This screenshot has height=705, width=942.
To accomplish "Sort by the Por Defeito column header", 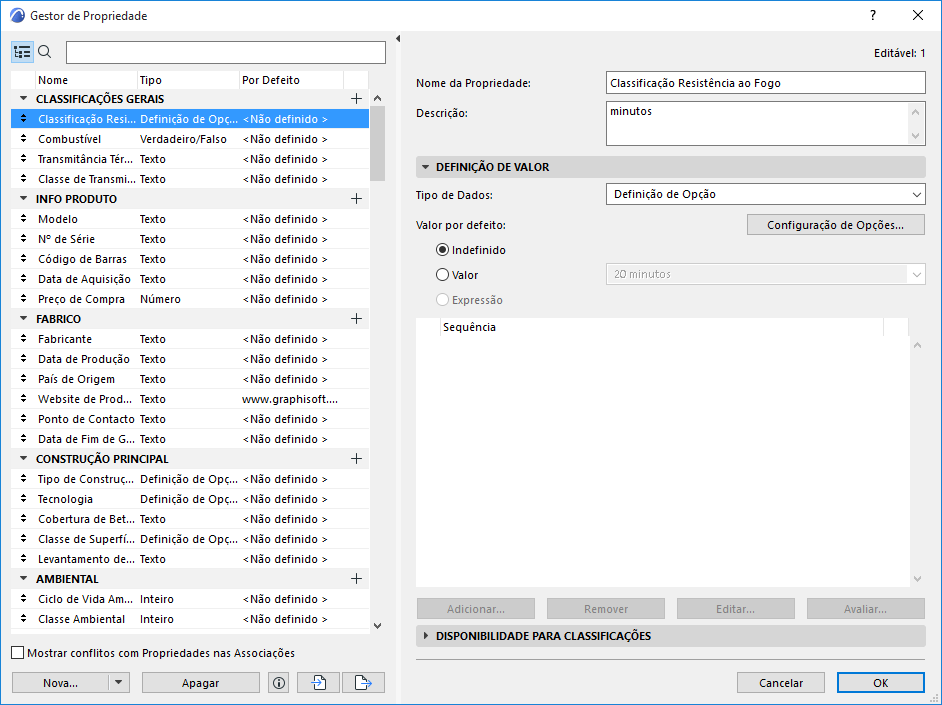I will click(291, 80).
